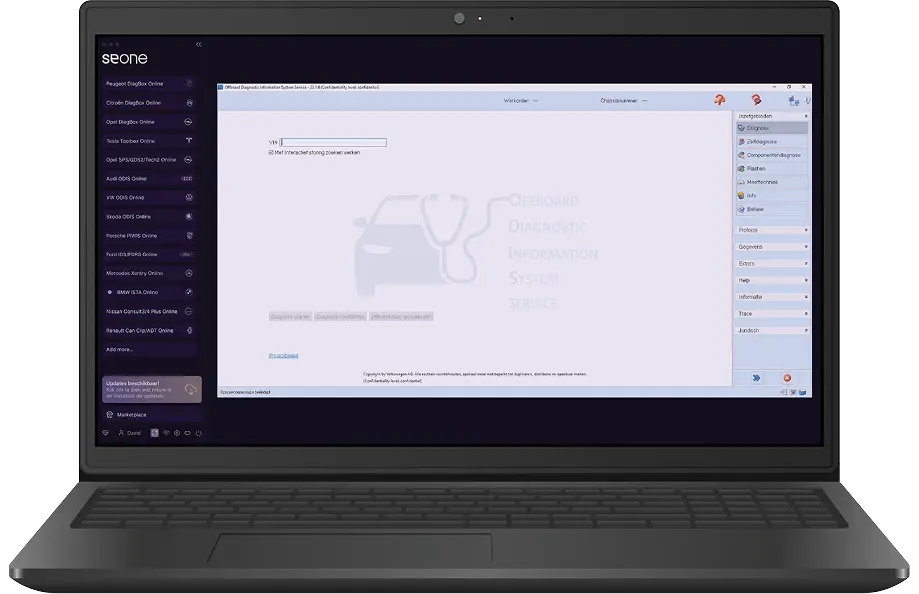Click the red stop icon at panel bottom
The height and width of the screenshot is (594, 919).
point(787,378)
